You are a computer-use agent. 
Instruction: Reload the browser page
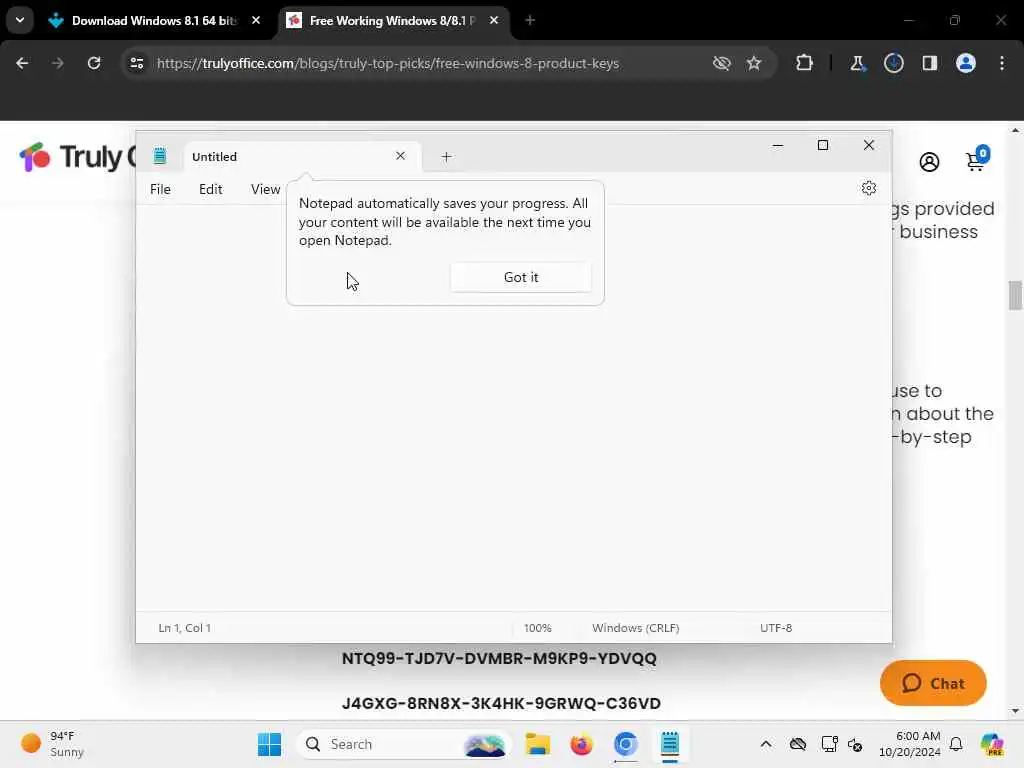(x=94, y=63)
